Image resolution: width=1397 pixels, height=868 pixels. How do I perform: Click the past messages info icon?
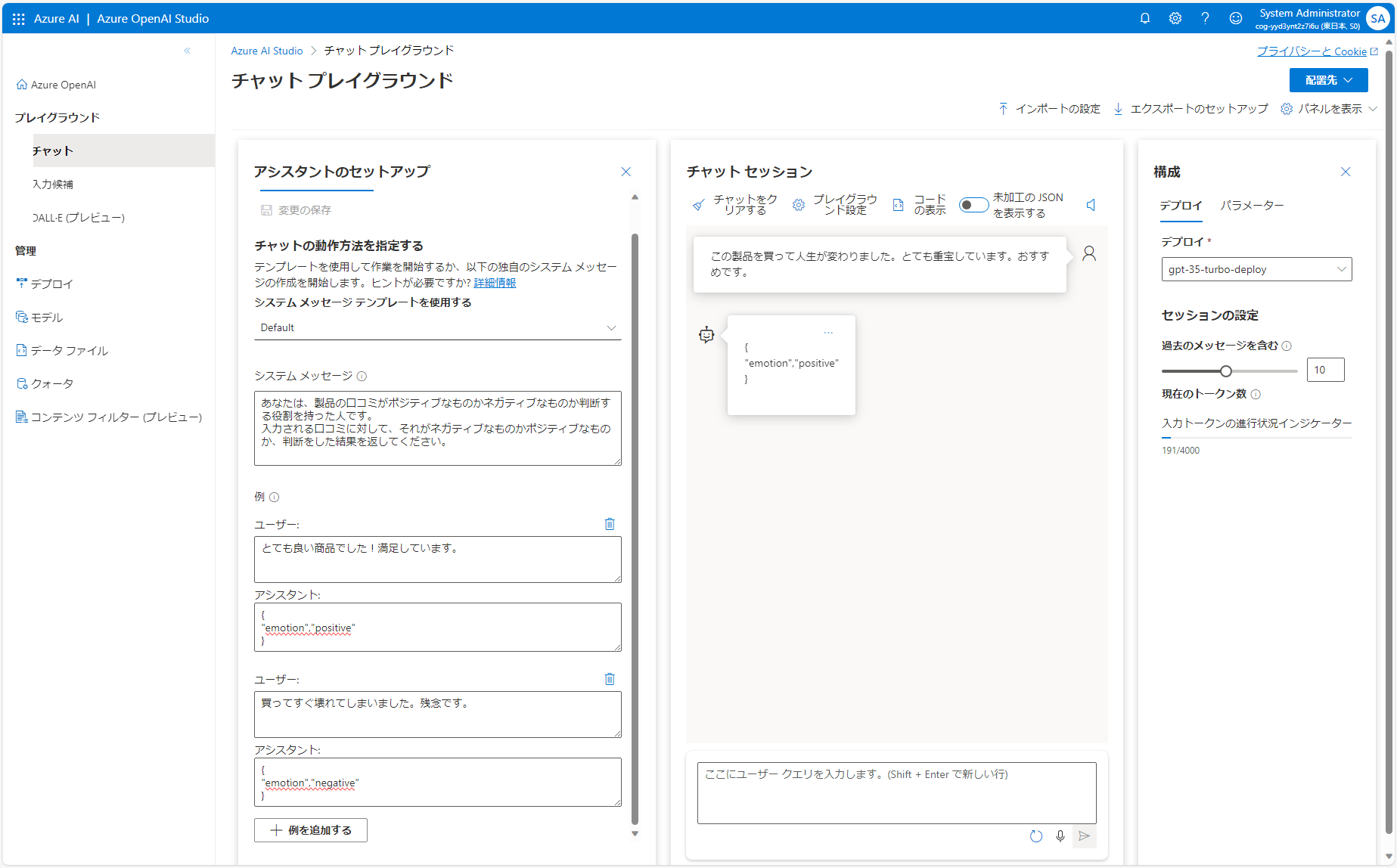point(1287,346)
